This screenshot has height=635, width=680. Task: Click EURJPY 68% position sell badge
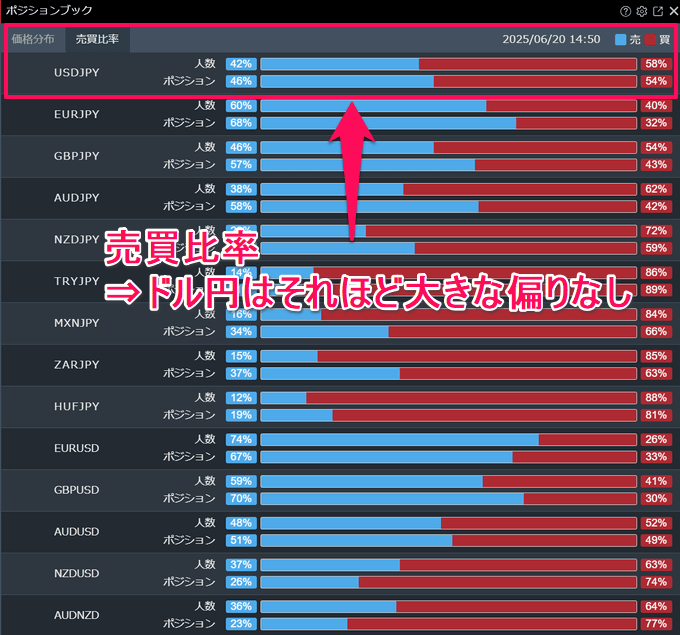point(241,123)
